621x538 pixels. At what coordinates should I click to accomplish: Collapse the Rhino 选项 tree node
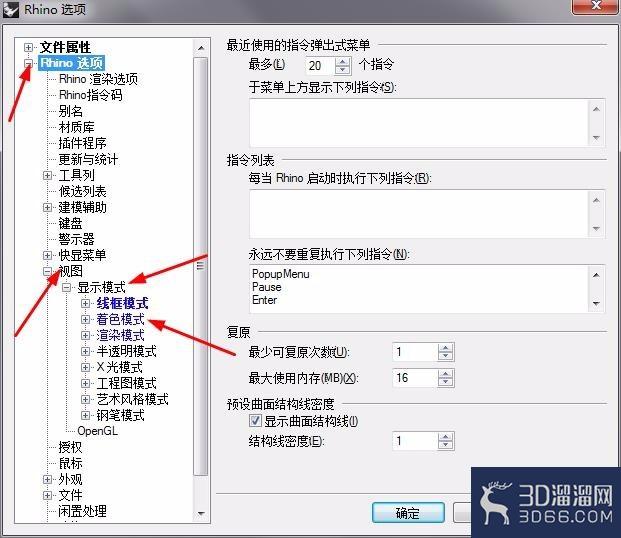(28, 63)
